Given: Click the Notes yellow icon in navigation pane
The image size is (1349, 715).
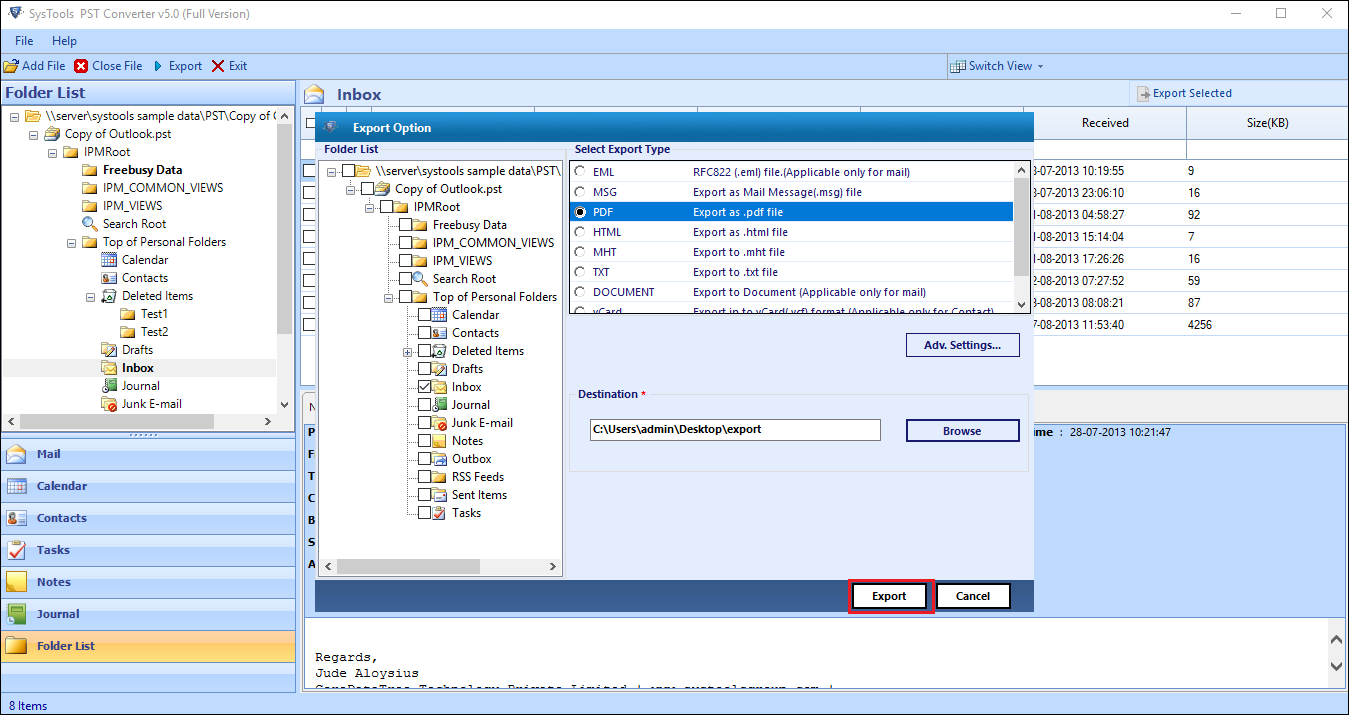Looking at the screenshot, I should 17,582.
